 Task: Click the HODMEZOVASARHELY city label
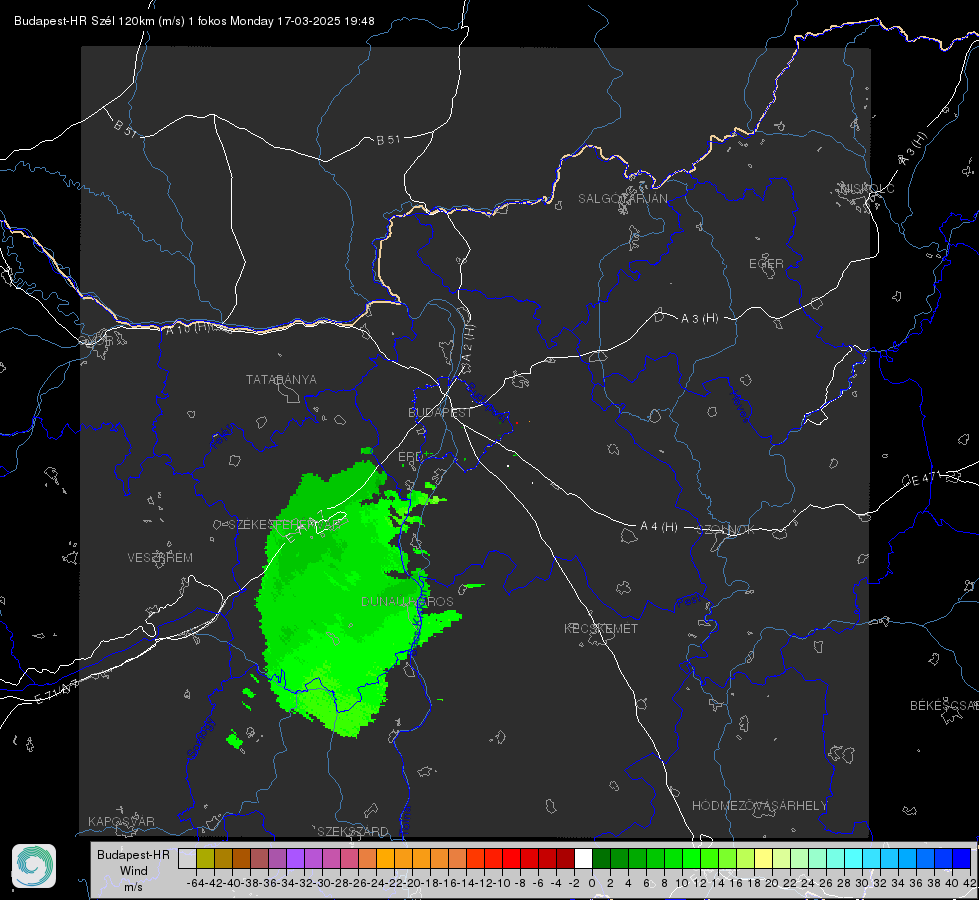[759, 806]
